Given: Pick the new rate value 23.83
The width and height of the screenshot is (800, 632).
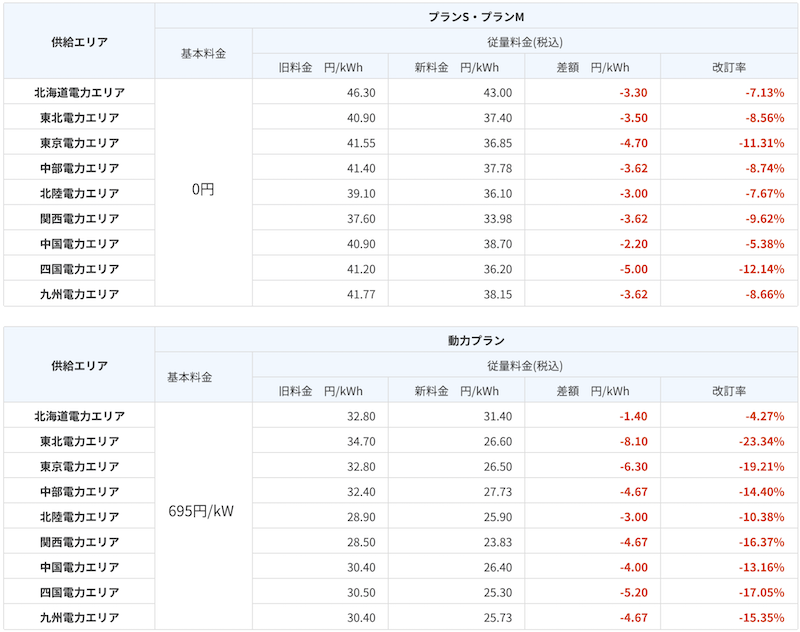Looking at the screenshot, I should coord(498,543).
